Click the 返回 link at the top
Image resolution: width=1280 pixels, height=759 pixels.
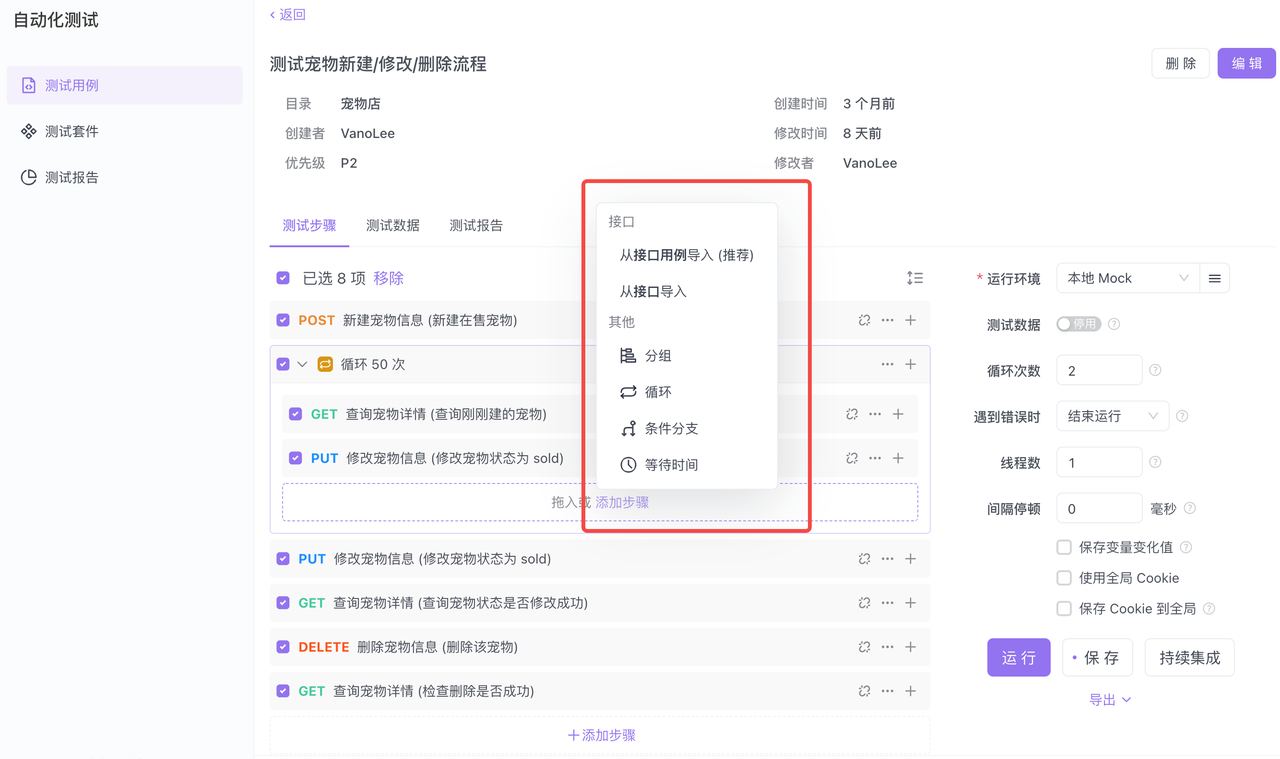coord(287,14)
